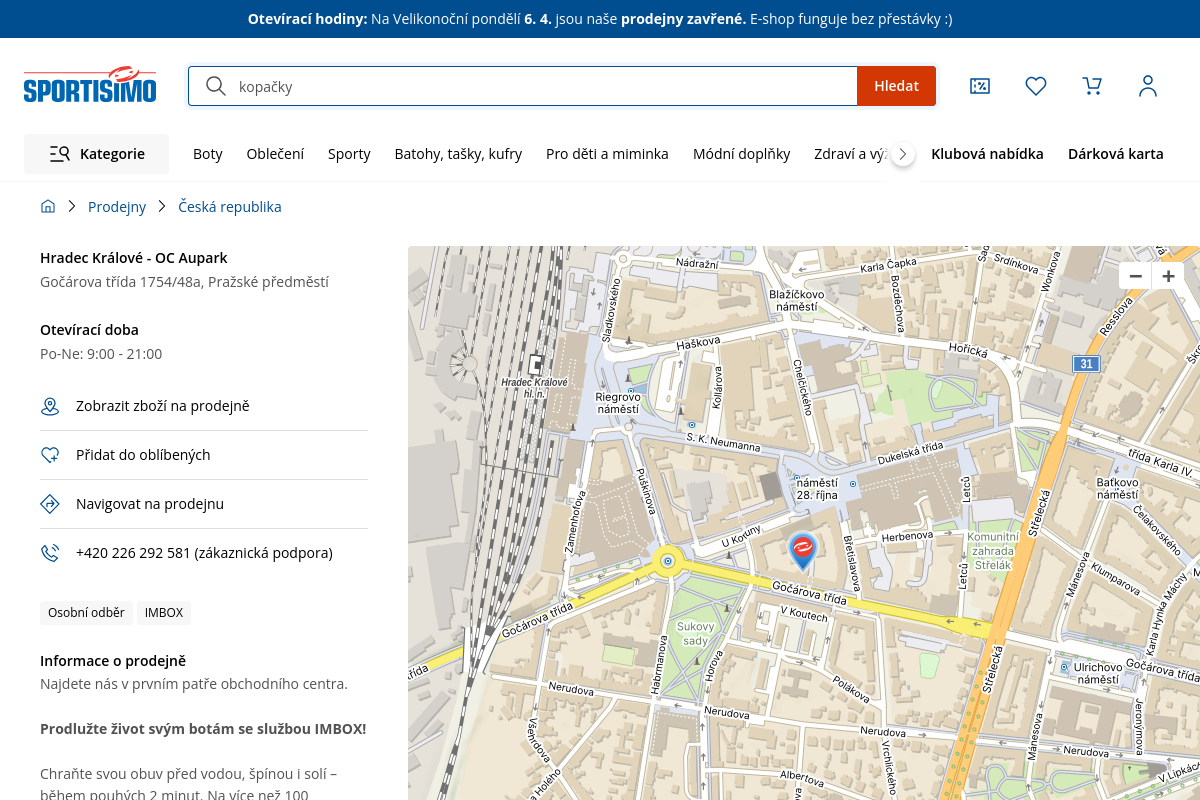Click the store location pin icon
Image resolution: width=1200 pixels, height=800 pixels.
tap(50, 406)
